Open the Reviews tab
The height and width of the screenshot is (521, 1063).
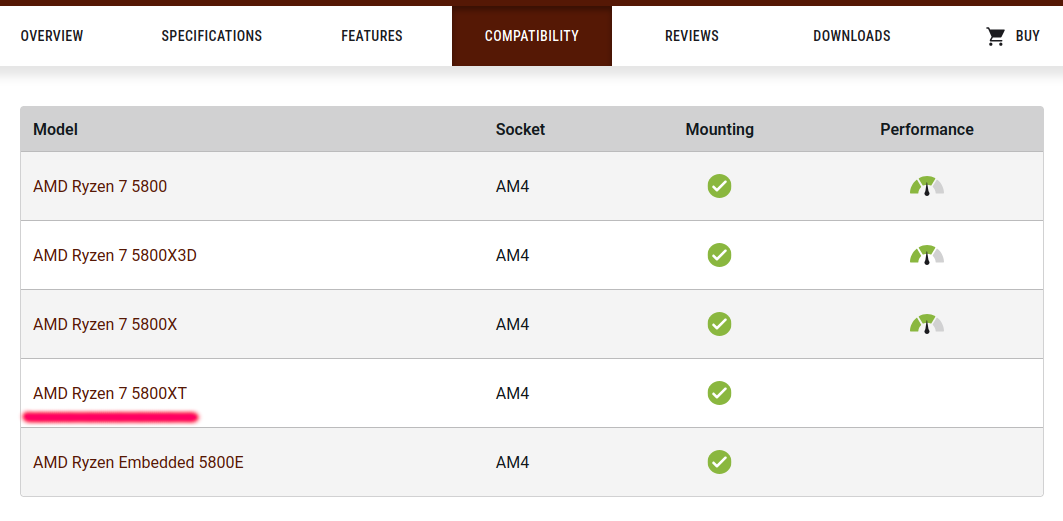(691, 36)
